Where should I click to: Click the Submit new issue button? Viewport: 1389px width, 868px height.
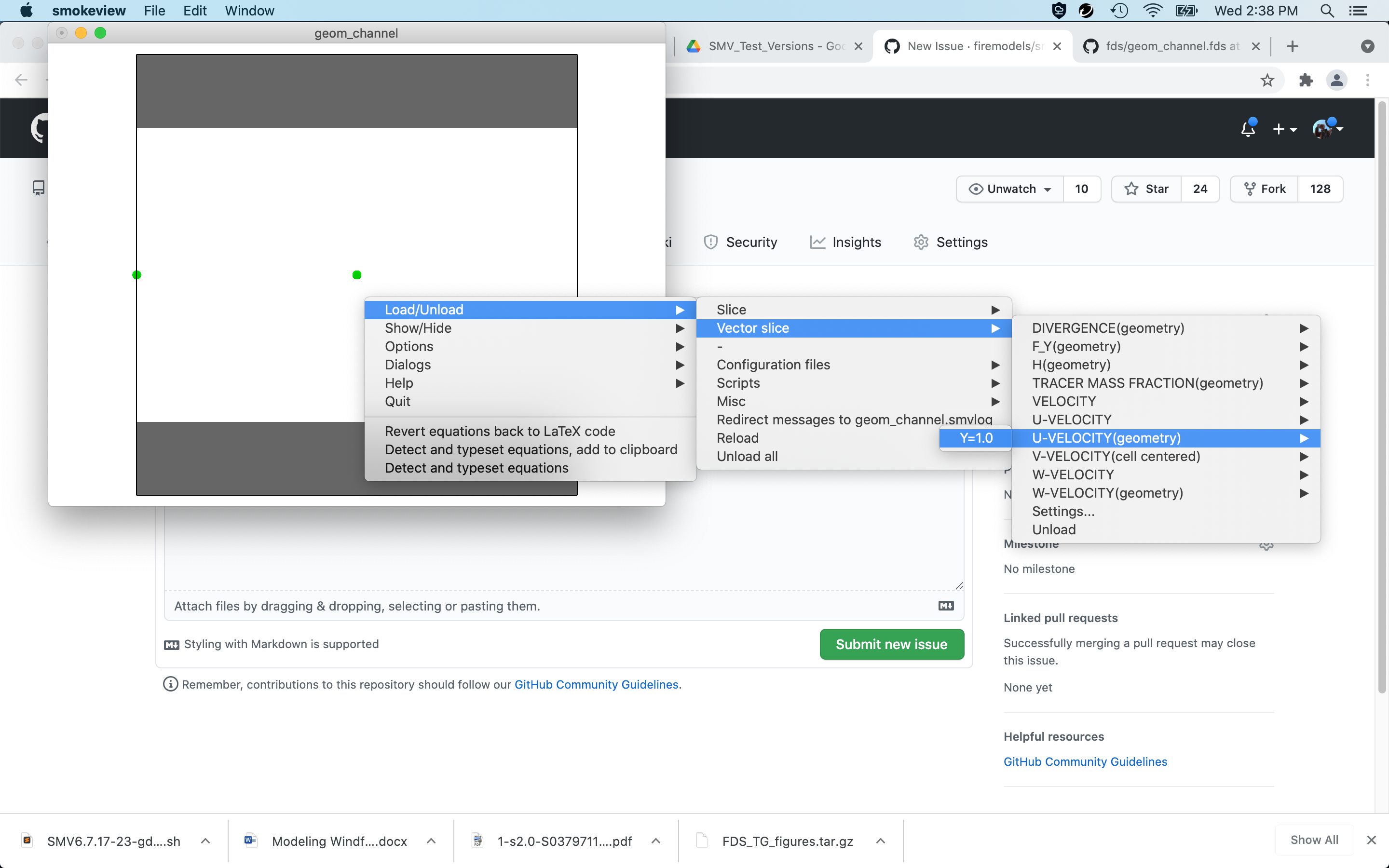click(891, 644)
